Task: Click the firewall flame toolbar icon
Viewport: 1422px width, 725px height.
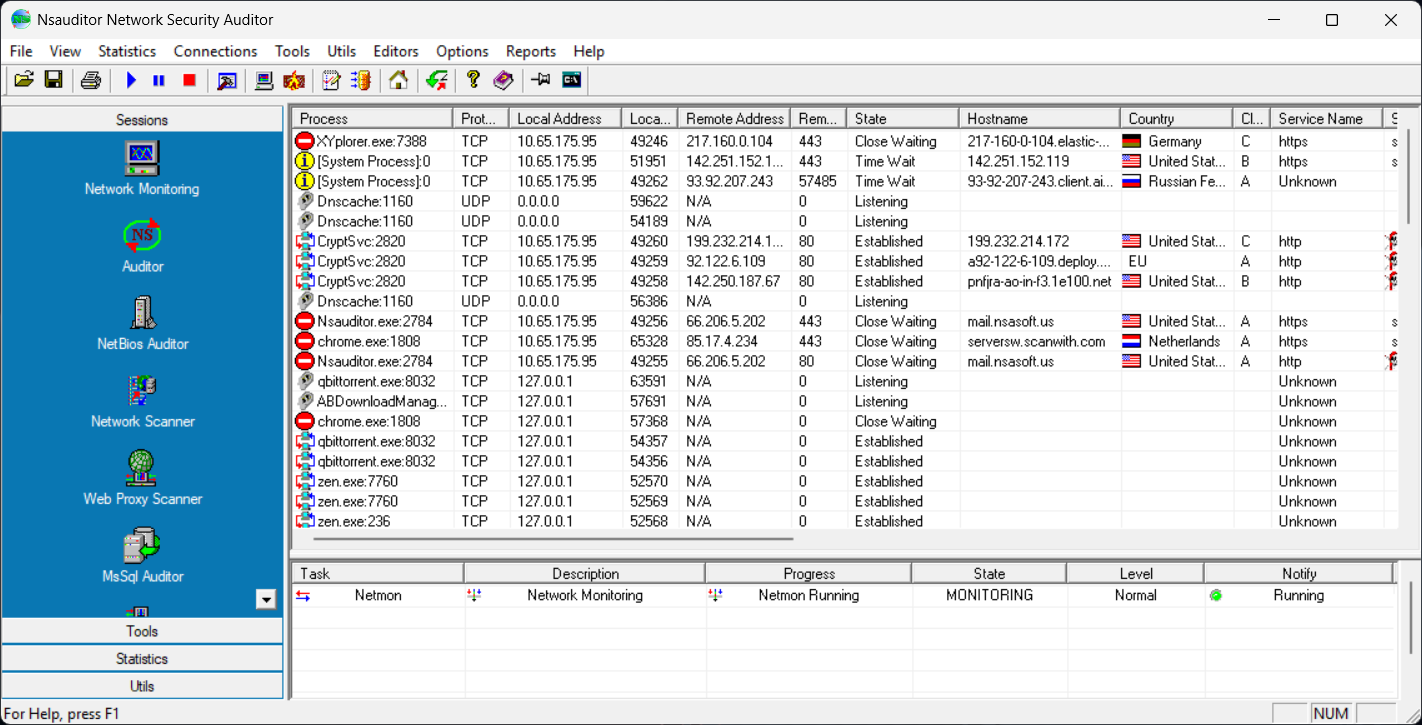Action: tap(294, 80)
